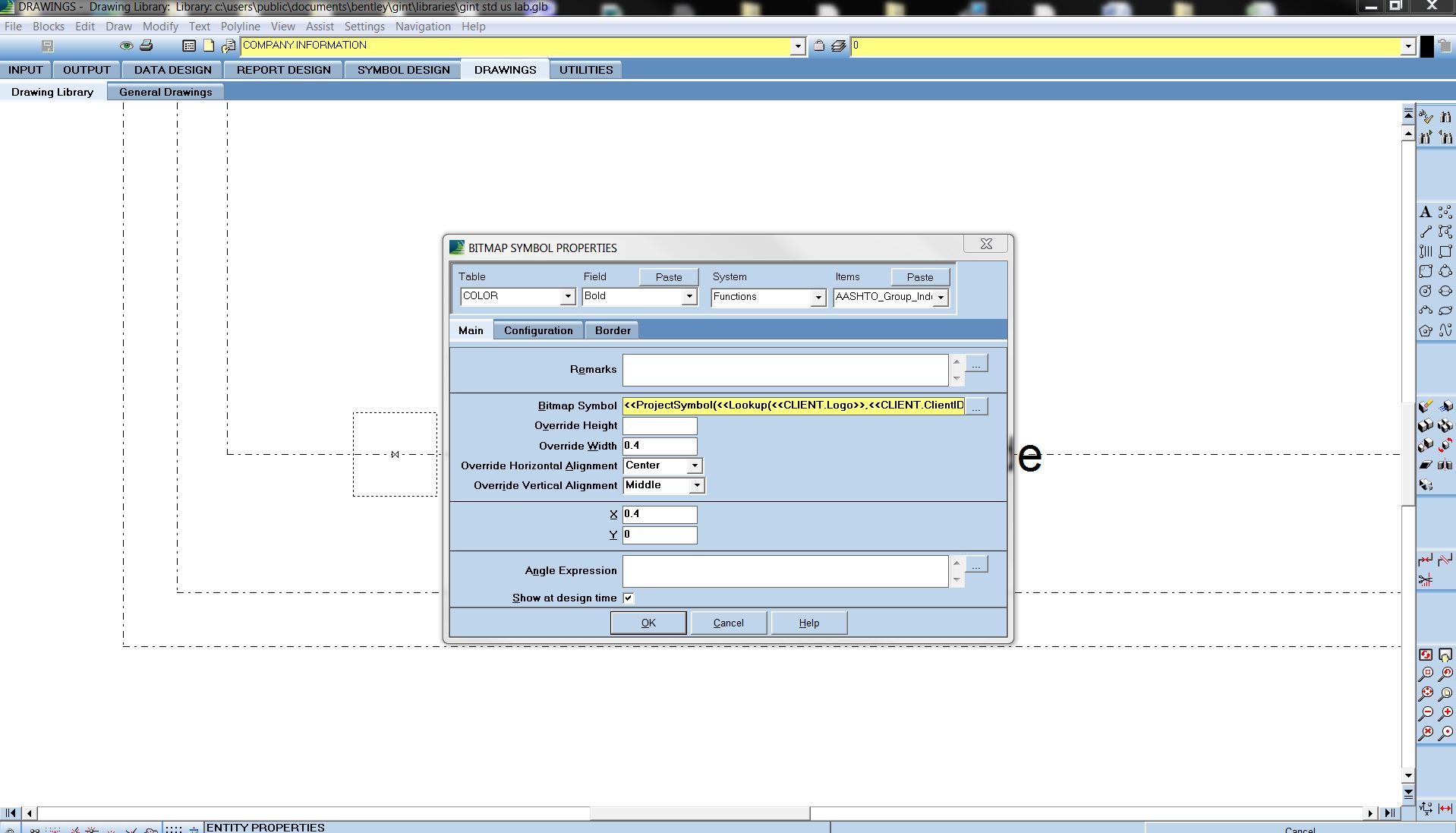This screenshot has height=833, width=1456.
Task: Click Paste button next to Items
Action: 919,277
